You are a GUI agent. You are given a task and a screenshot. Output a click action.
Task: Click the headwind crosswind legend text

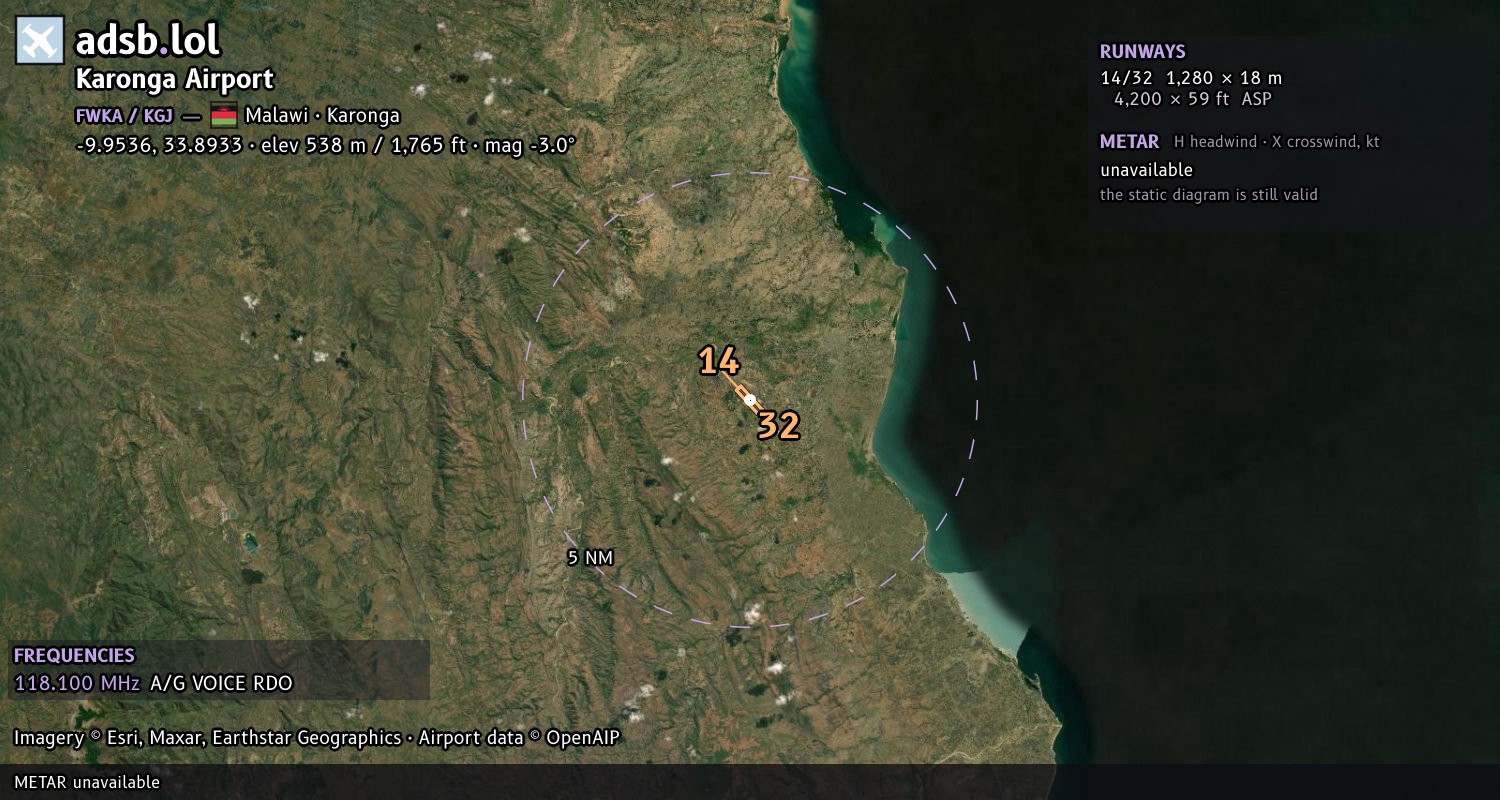click(x=1277, y=142)
